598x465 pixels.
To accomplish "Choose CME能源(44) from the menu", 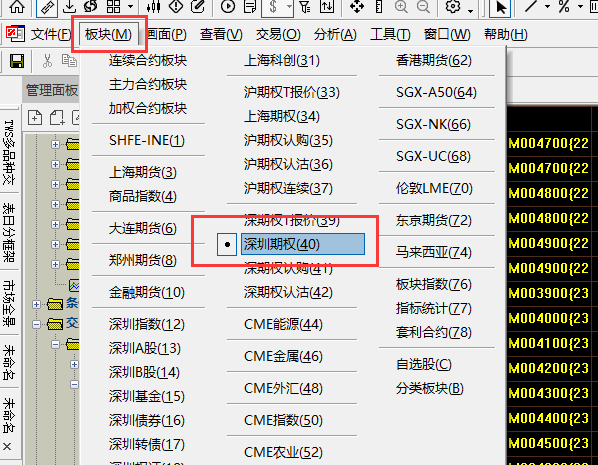I will (x=283, y=324).
